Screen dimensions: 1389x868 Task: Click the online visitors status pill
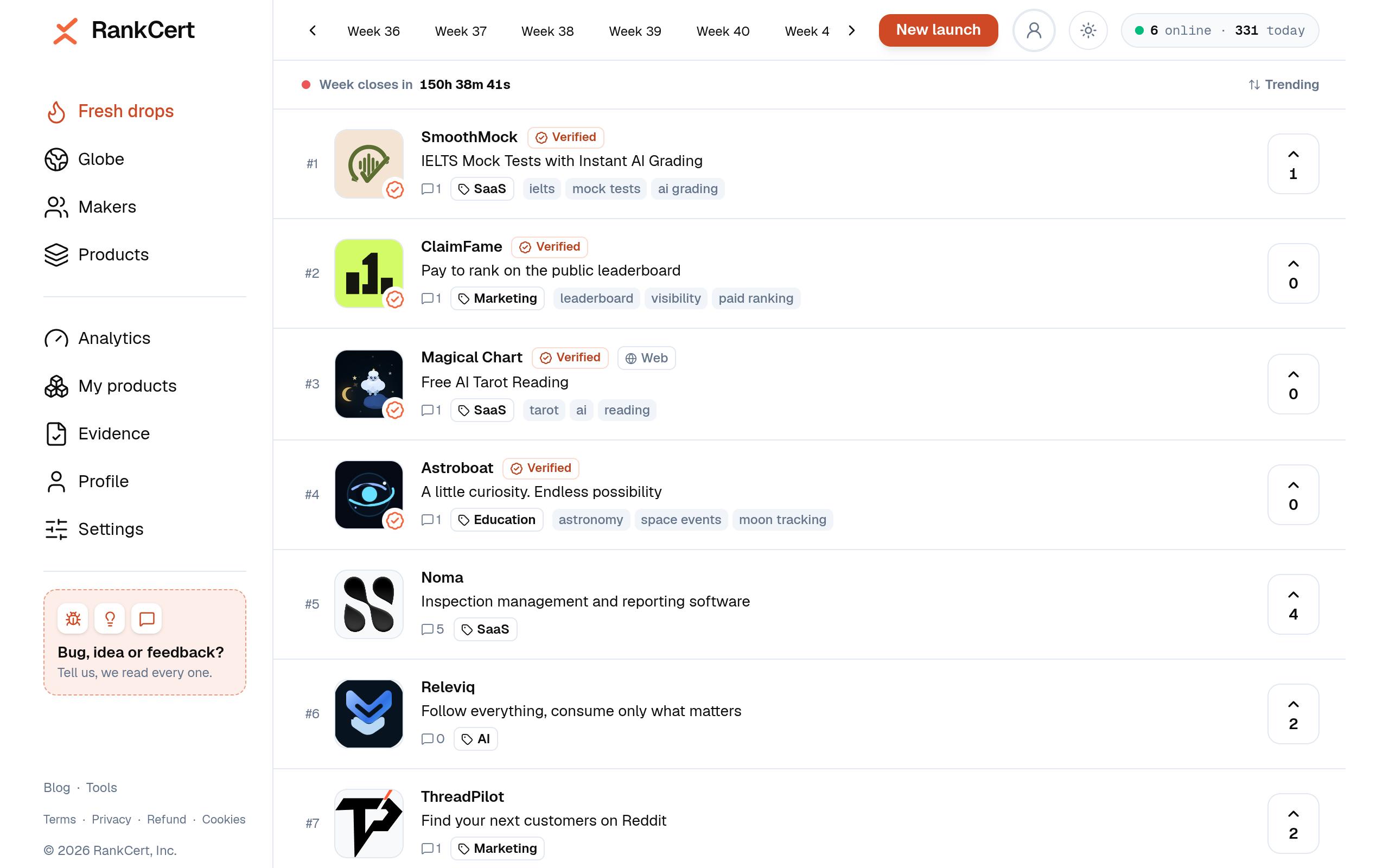click(x=1220, y=30)
